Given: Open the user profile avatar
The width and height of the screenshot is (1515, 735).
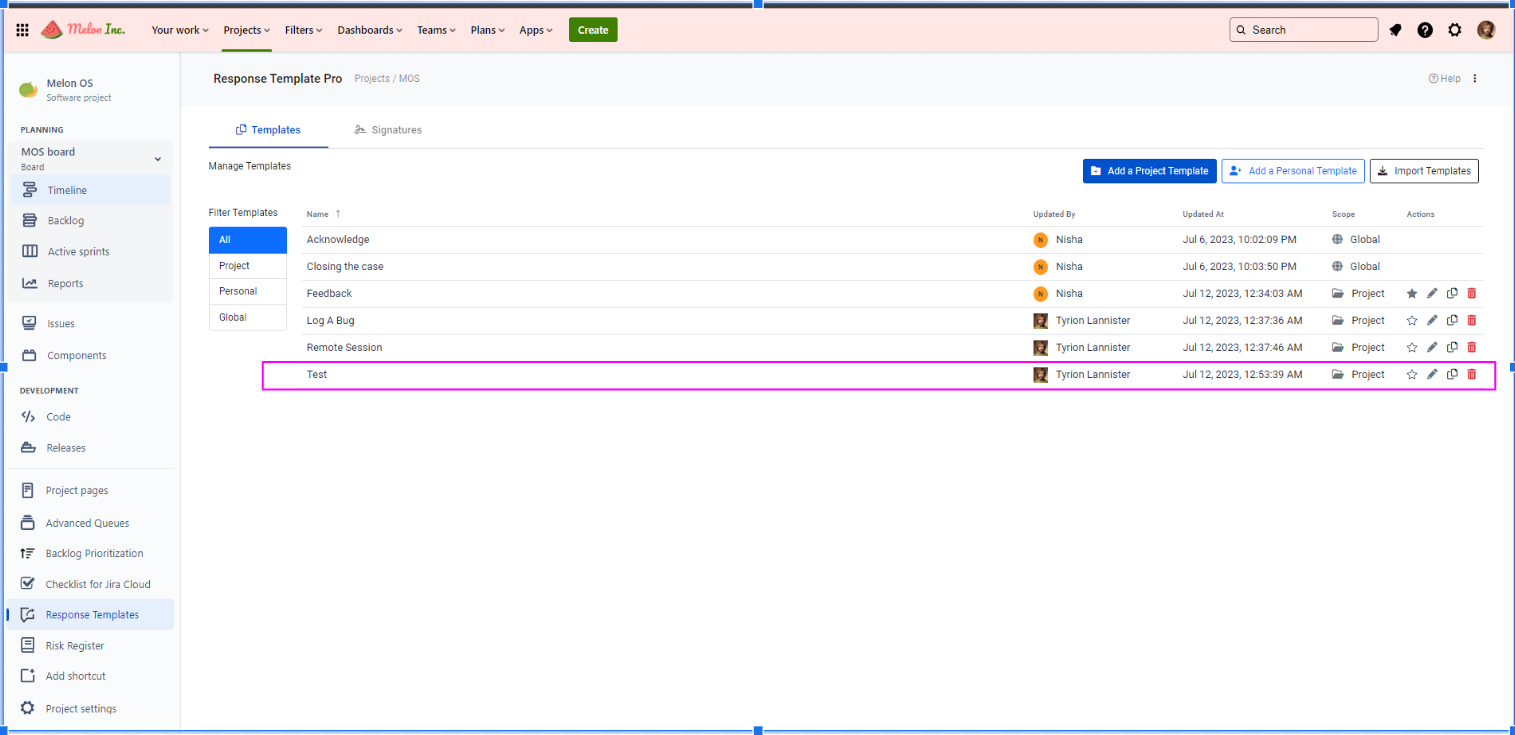Looking at the screenshot, I should [1486, 30].
